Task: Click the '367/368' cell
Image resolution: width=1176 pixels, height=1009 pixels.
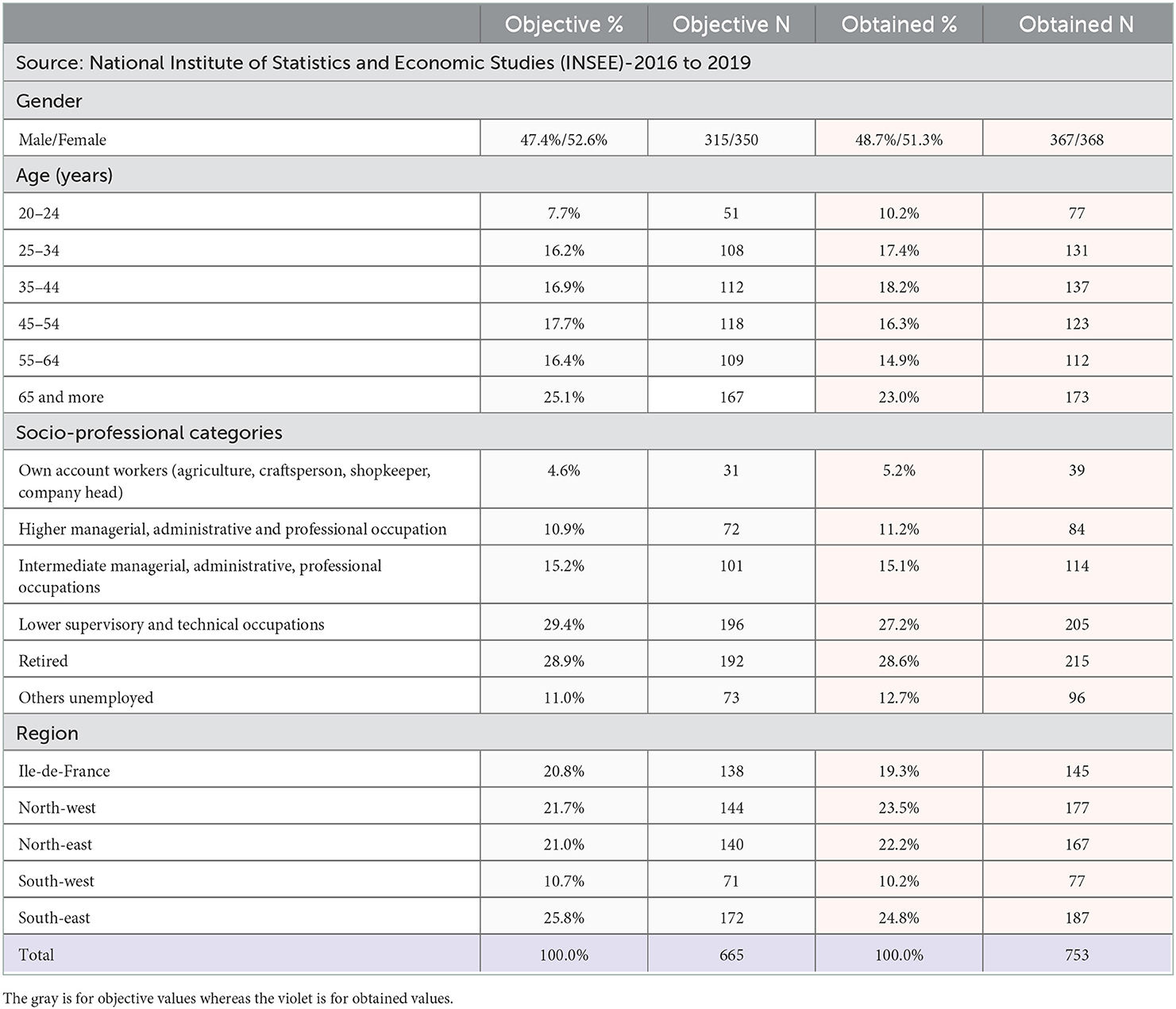Action: point(1077,140)
